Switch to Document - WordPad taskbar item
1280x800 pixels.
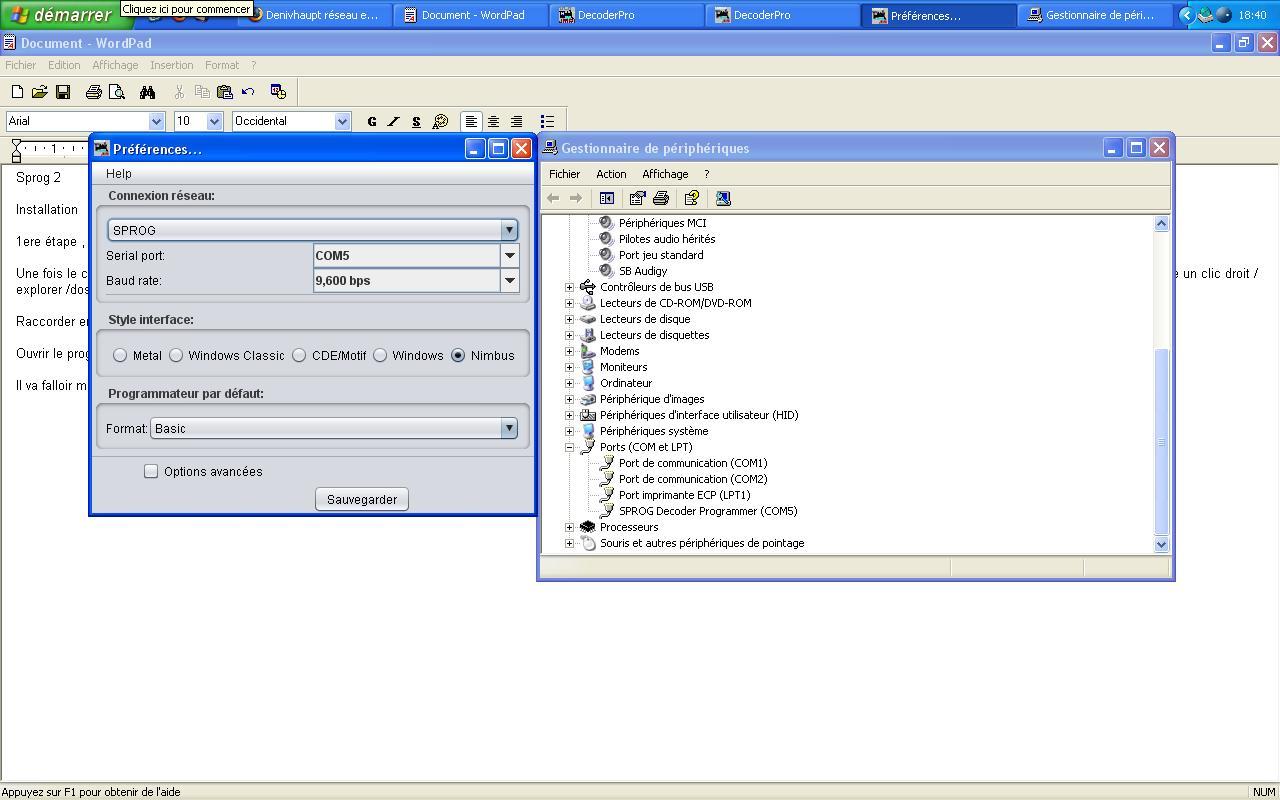(472, 15)
